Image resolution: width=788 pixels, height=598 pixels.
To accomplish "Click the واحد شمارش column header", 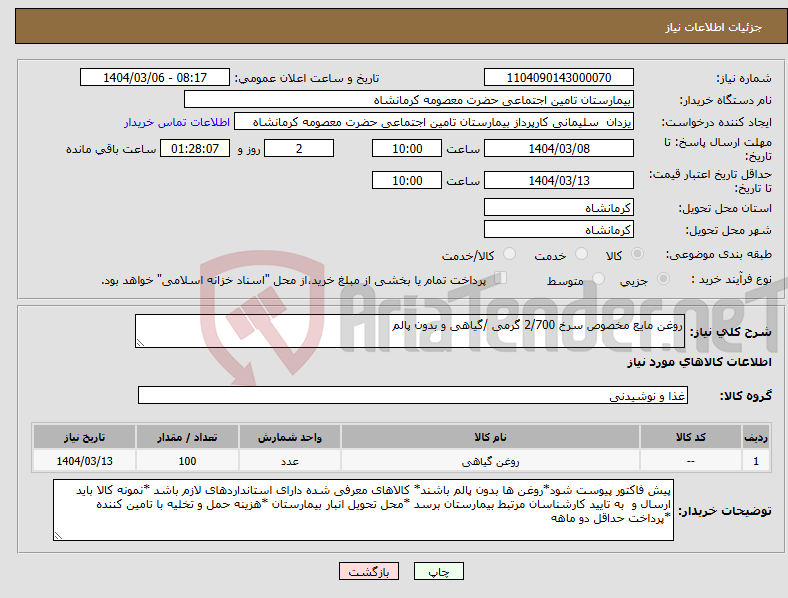I will click(290, 437).
